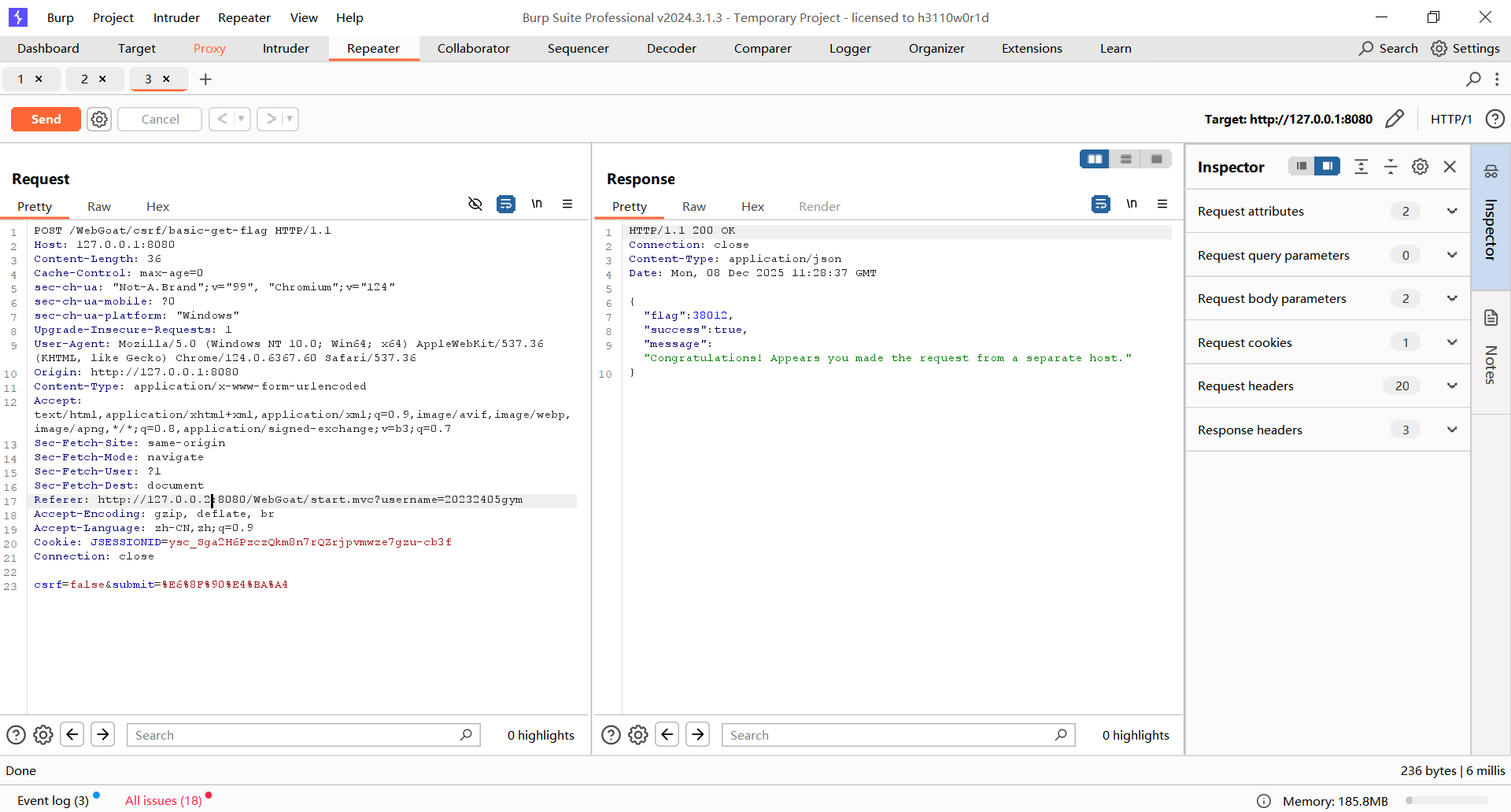
Task: Send the request
Action: click(46, 119)
